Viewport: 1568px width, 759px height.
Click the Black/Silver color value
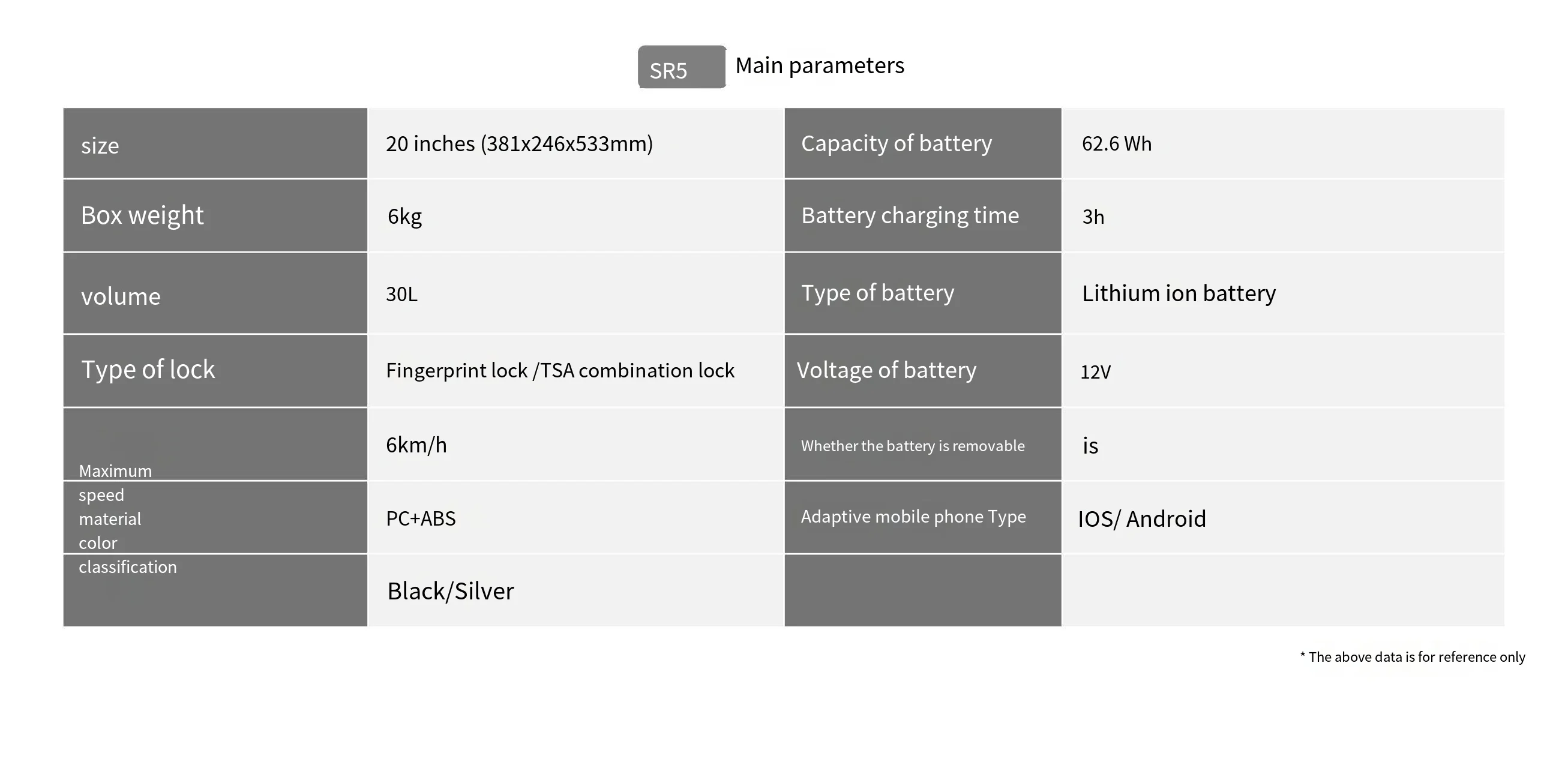[451, 591]
